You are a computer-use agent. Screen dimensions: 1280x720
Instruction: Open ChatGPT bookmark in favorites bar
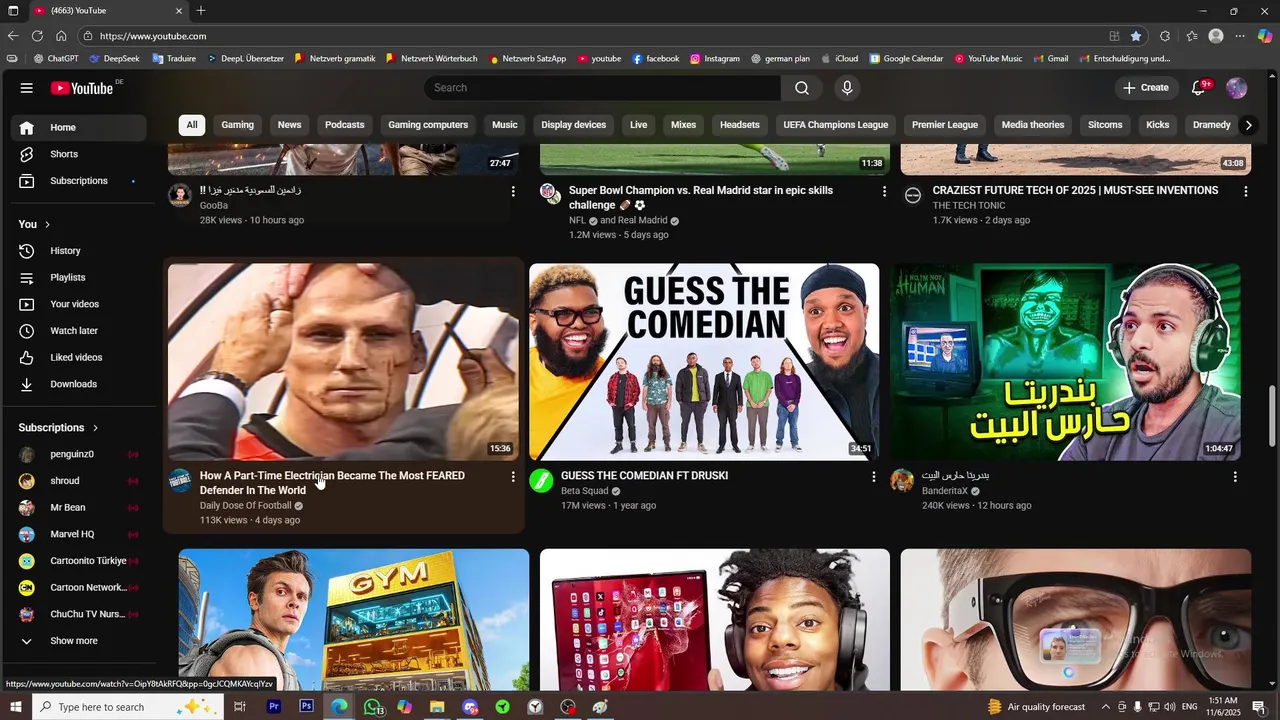pos(55,59)
